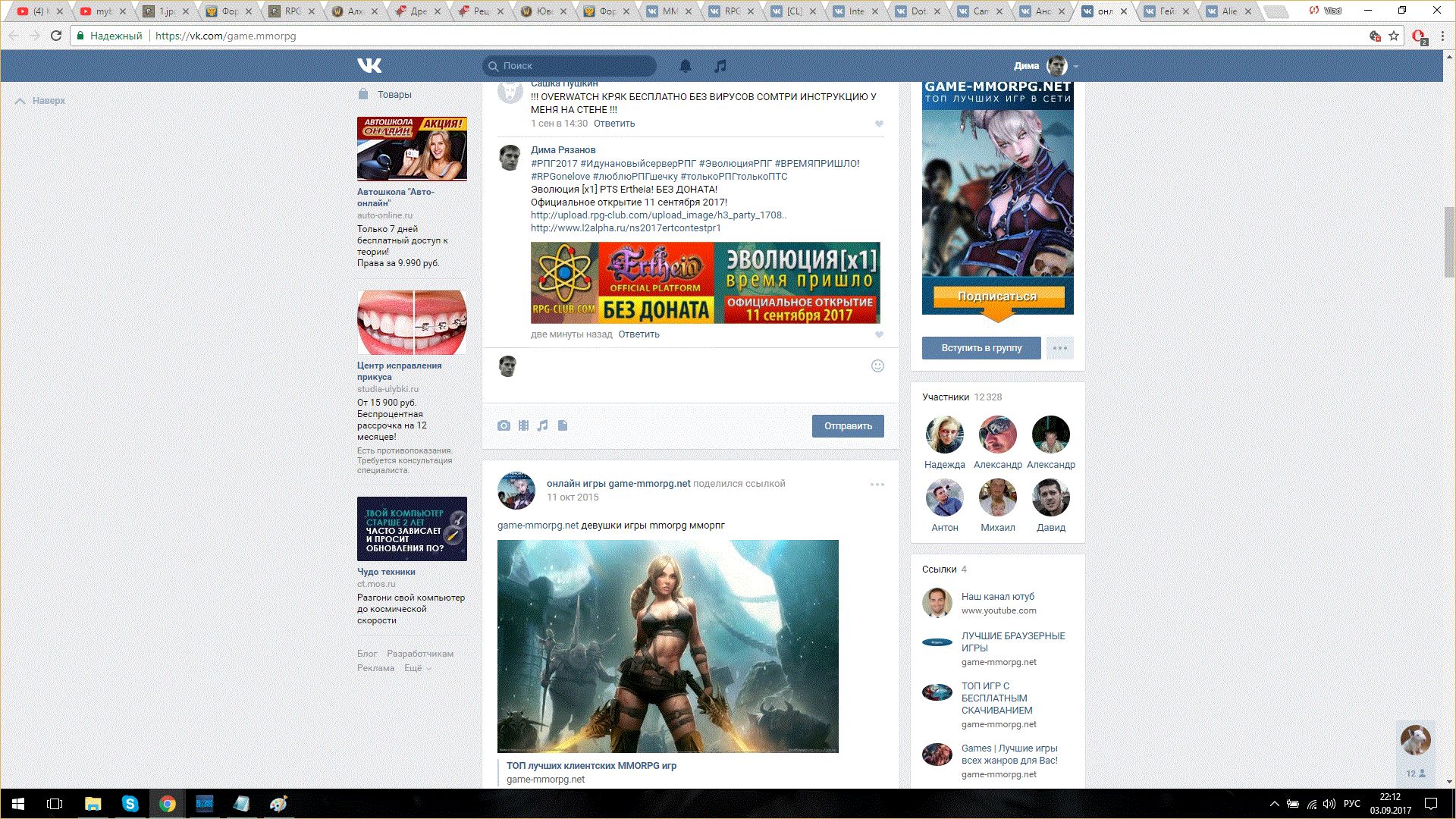Open member Надежда's avatar
Image resolution: width=1456 pixels, height=819 pixels.
[945, 435]
